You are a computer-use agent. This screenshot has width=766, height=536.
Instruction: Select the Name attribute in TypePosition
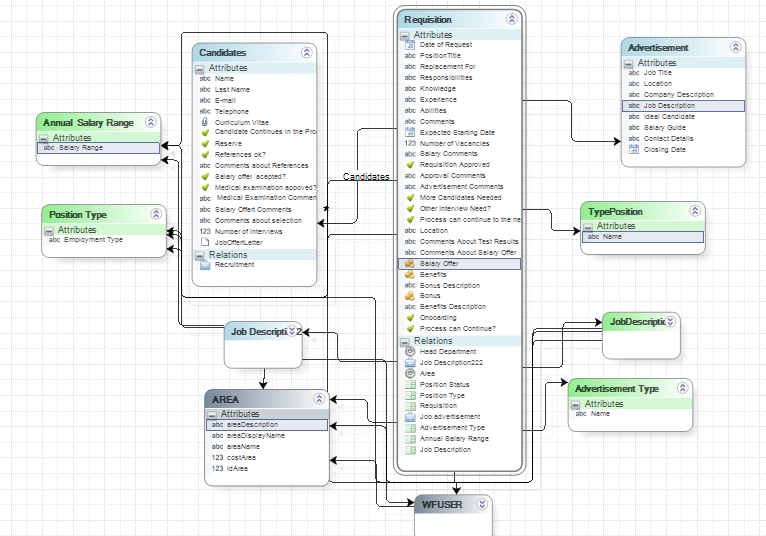[x=612, y=237]
